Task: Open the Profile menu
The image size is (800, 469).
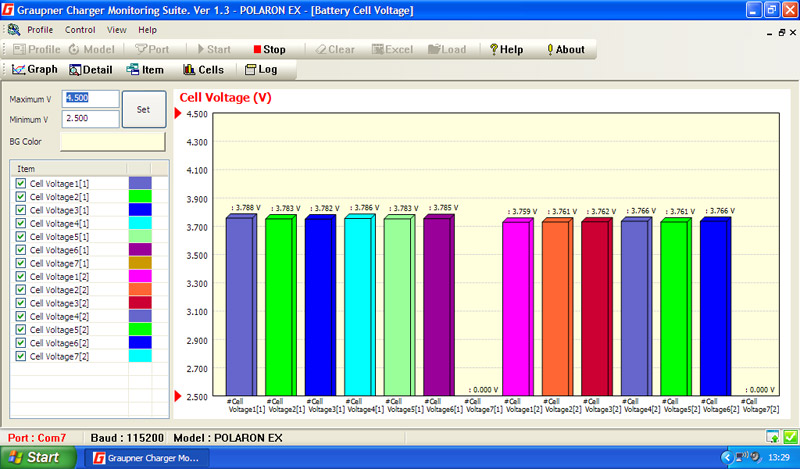Action: 40,30
